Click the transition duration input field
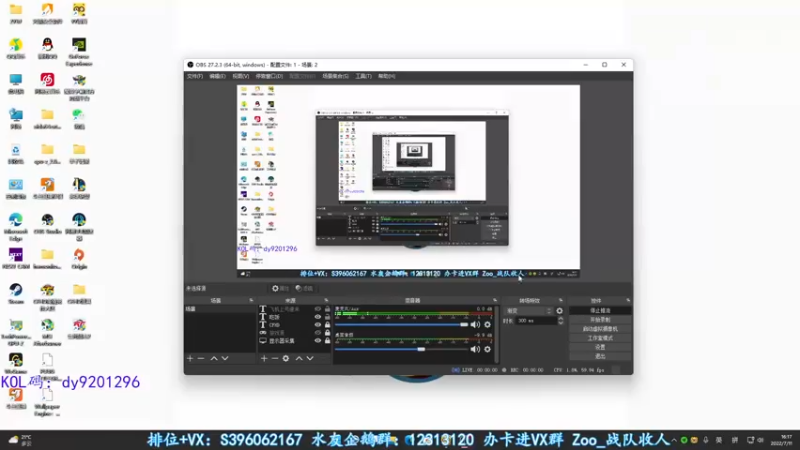 click(536, 321)
